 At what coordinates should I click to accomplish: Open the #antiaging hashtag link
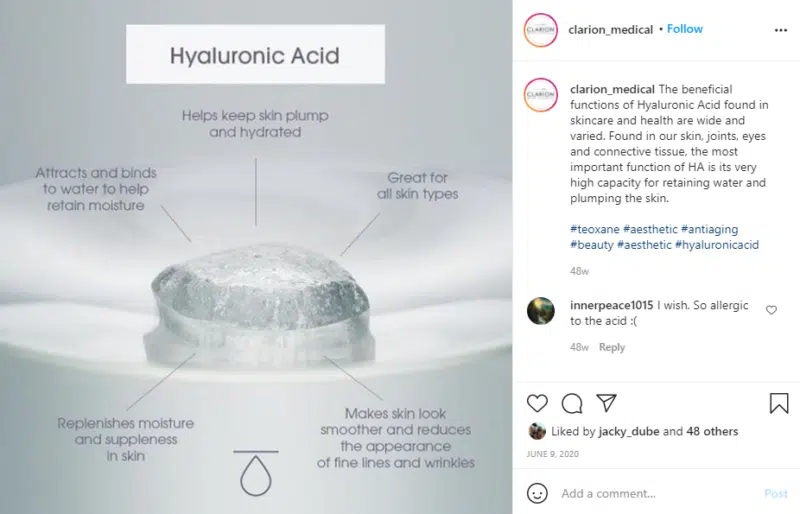pyautogui.click(x=709, y=229)
